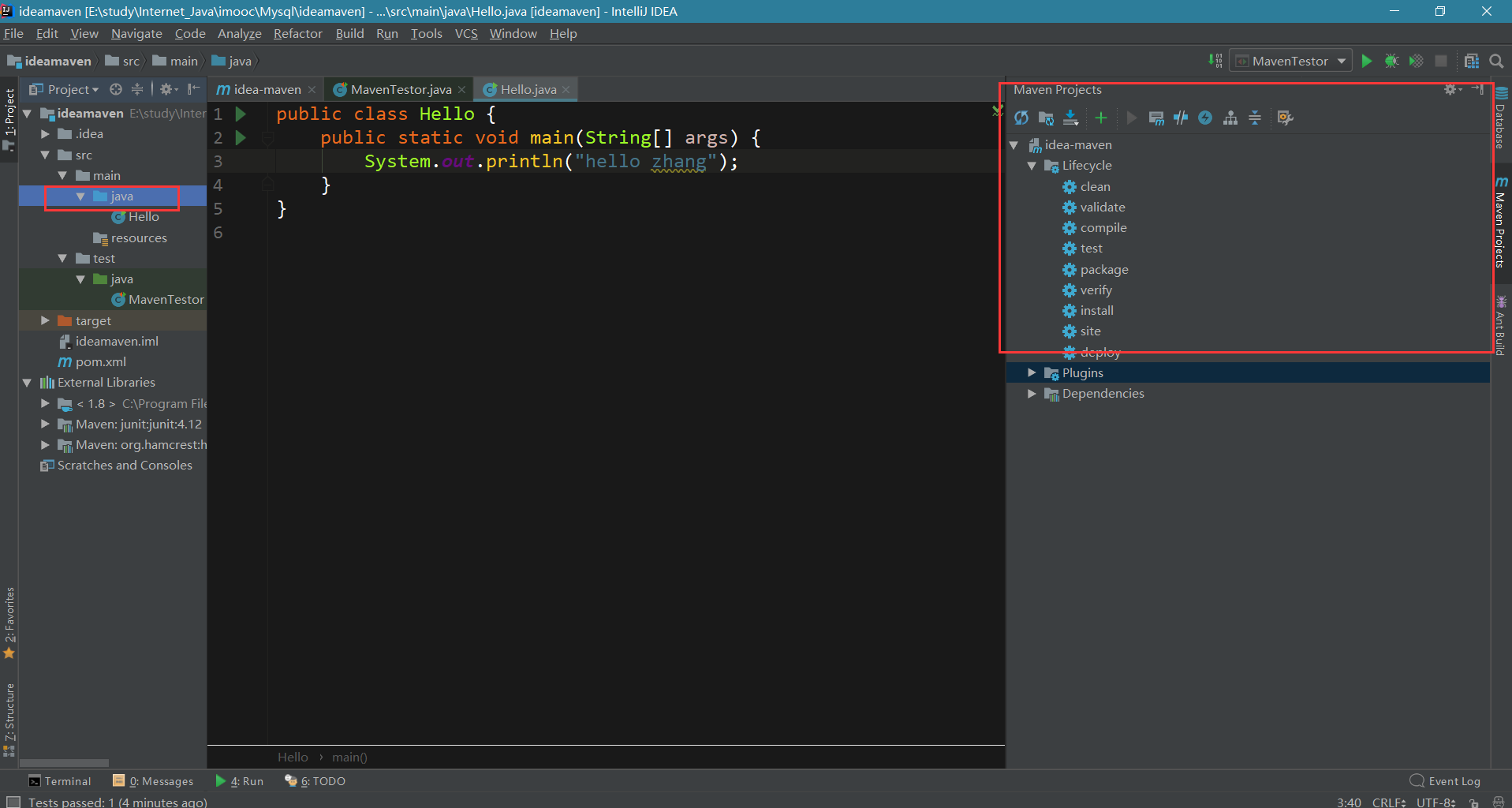Open Project panel gear options

(x=169, y=89)
